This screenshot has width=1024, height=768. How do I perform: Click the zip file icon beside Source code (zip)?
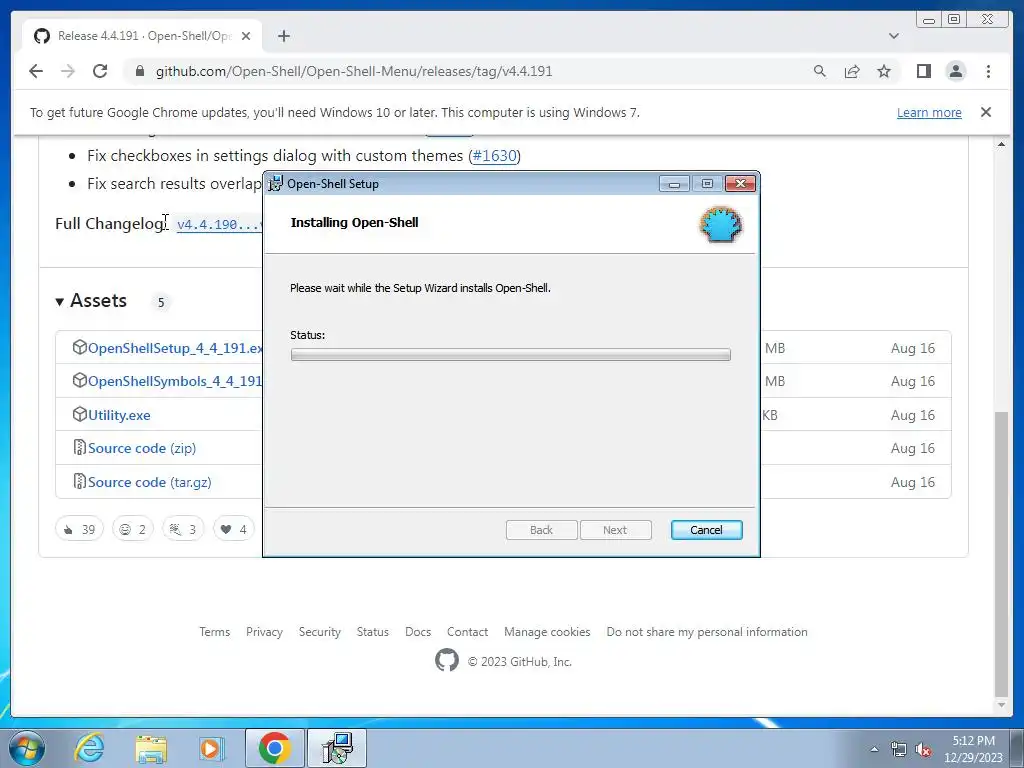click(79, 447)
